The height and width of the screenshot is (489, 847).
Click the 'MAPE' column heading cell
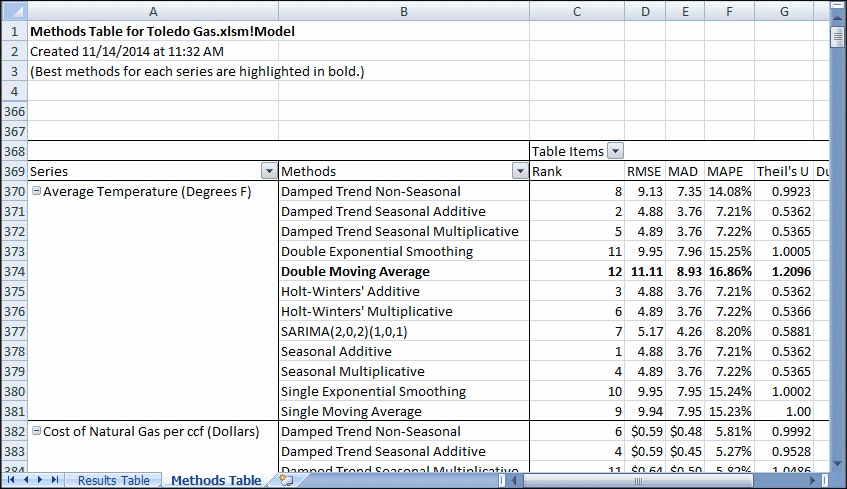[x=729, y=171]
